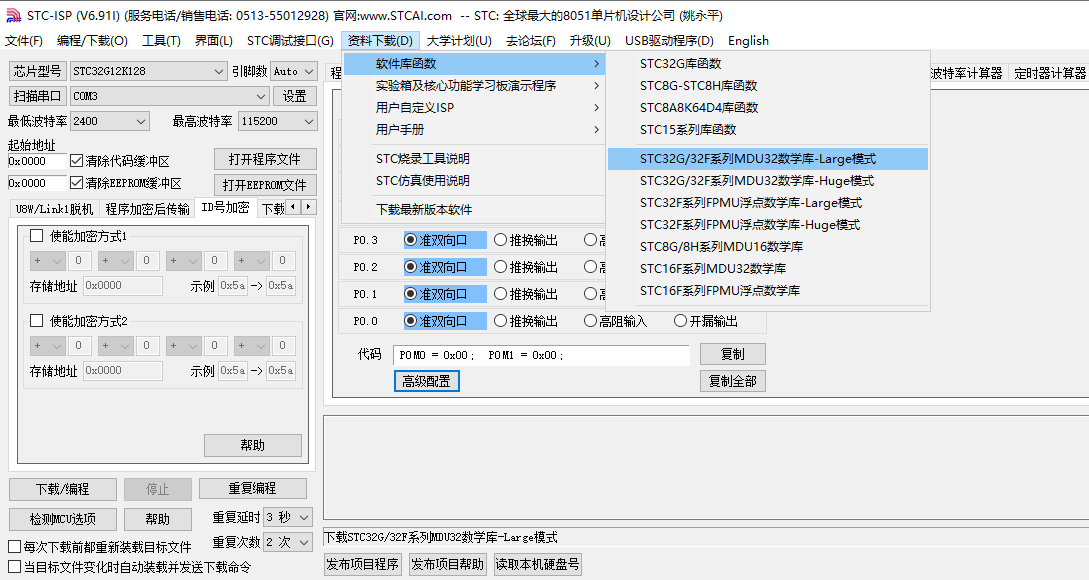Switch language via English menu
This screenshot has height=580, width=1089.
tap(748, 41)
